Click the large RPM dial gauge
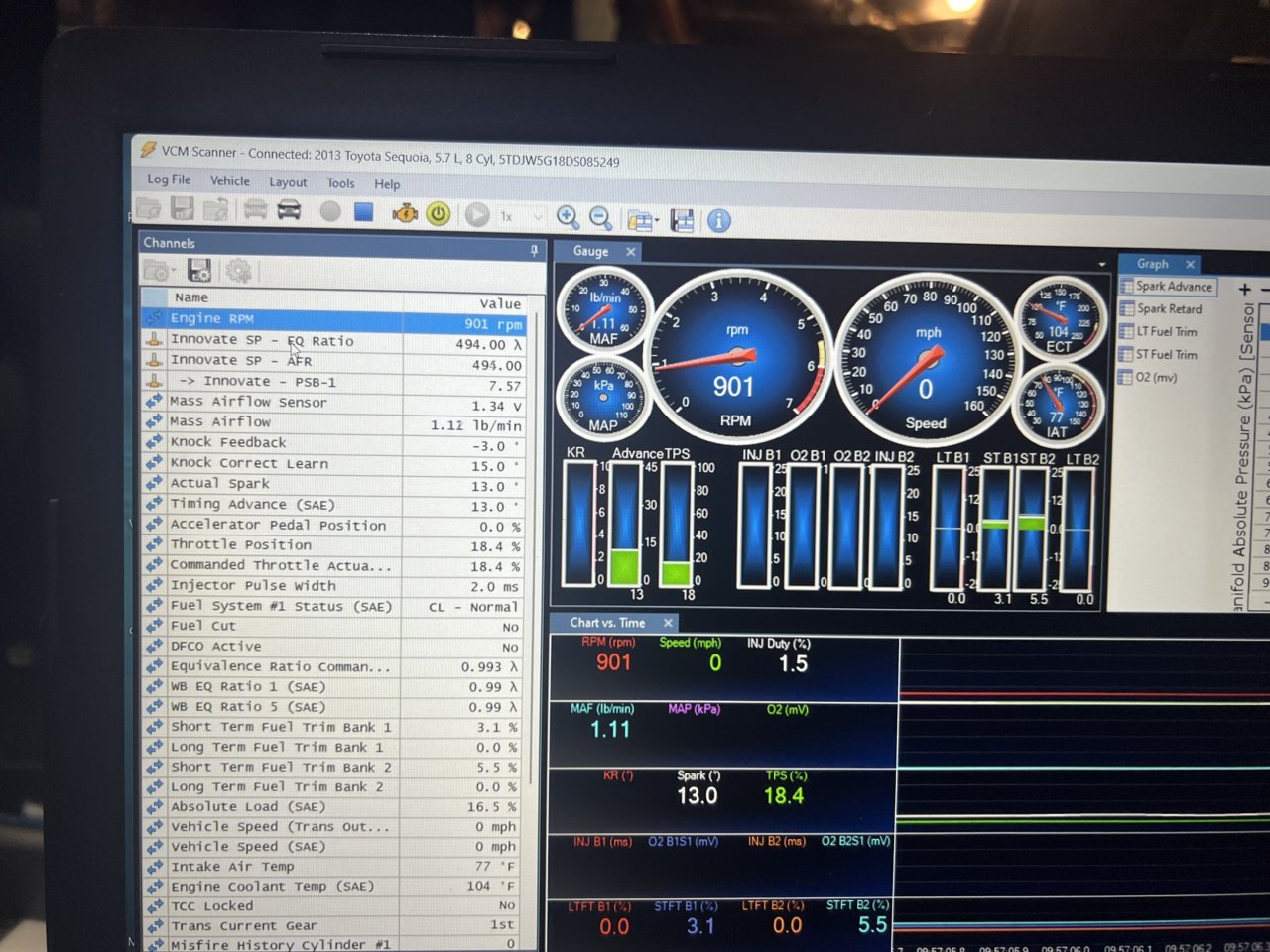Screen dimensions: 1270x952 tap(736, 358)
